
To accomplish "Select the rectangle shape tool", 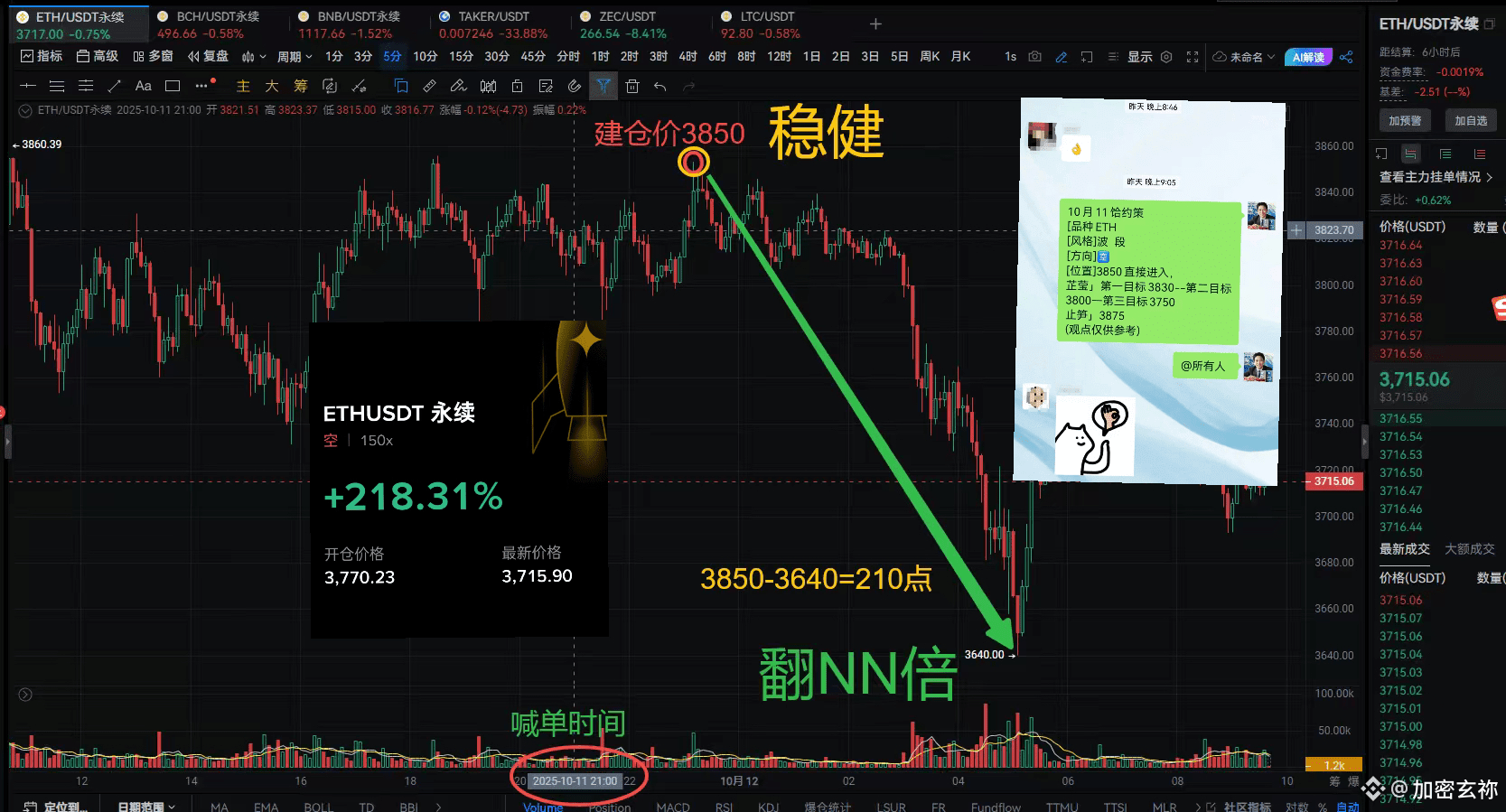I will click(173, 86).
